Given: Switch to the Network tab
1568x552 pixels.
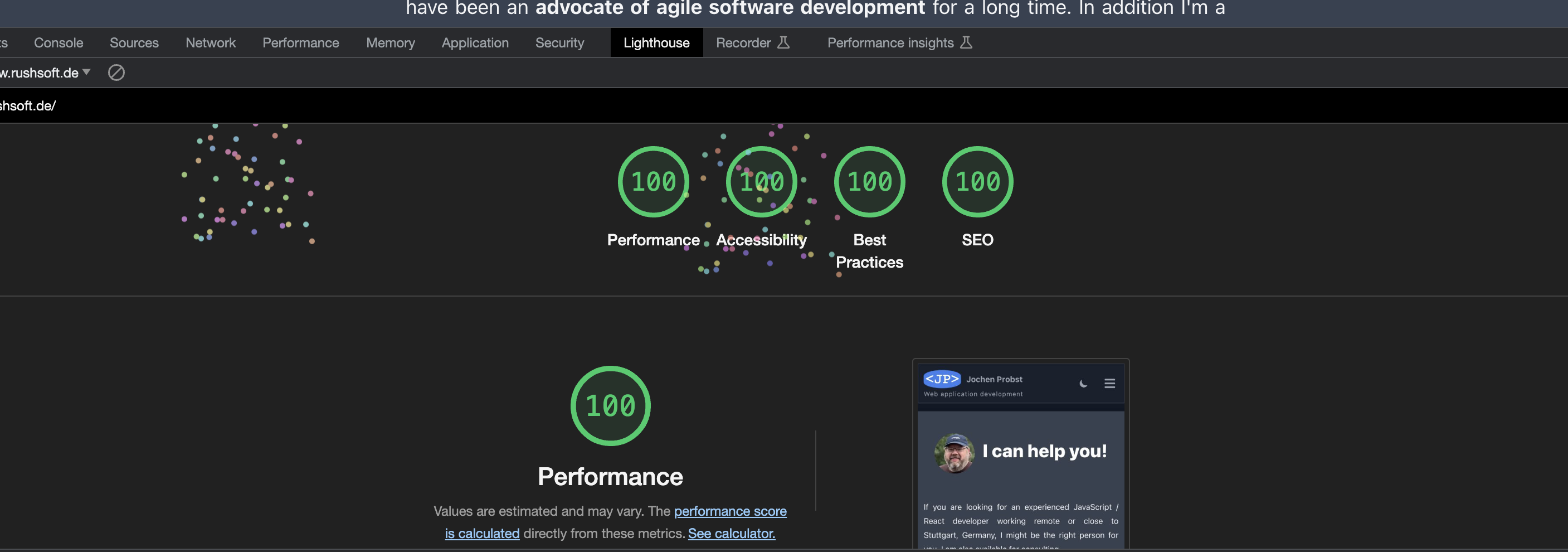Looking at the screenshot, I should 211,42.
